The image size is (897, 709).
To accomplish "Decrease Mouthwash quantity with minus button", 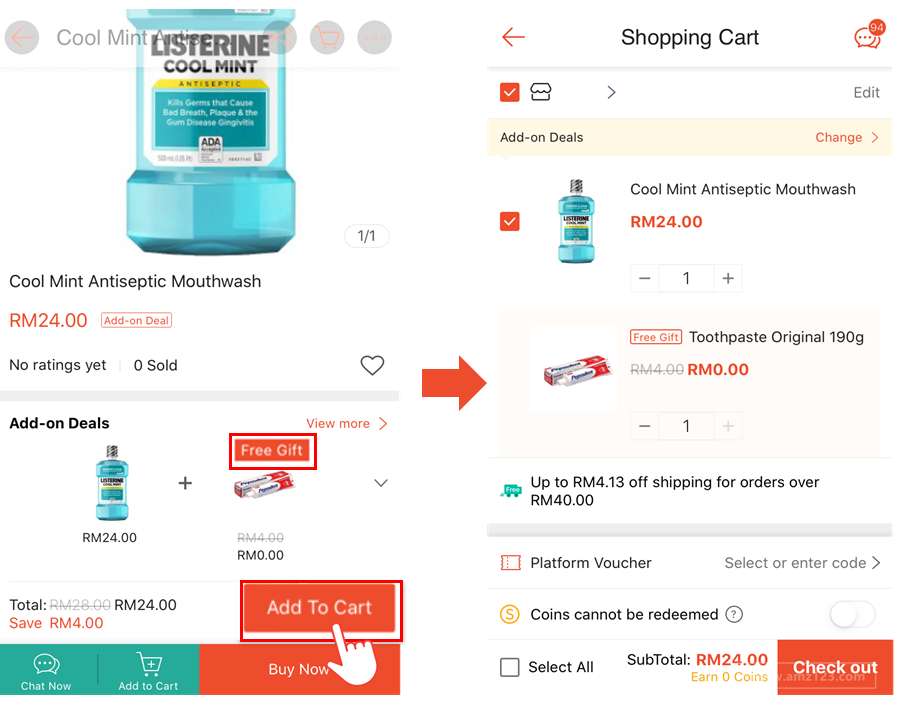I will (645, 279).
